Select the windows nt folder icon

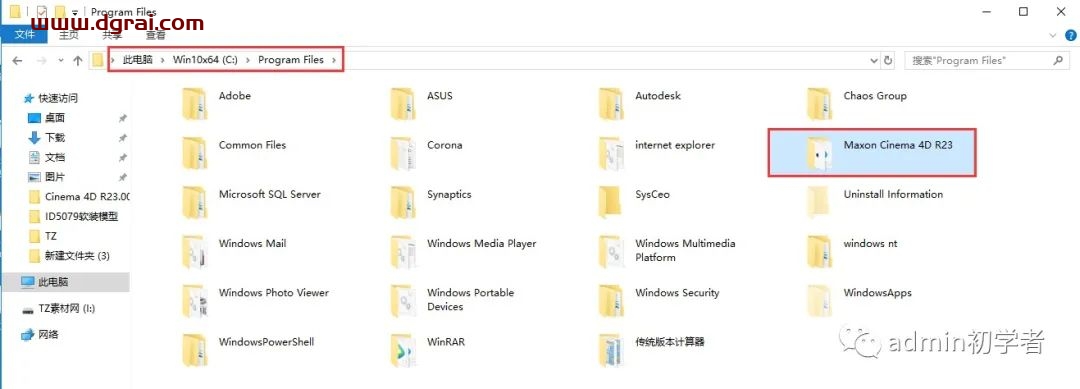click(820, 251)
